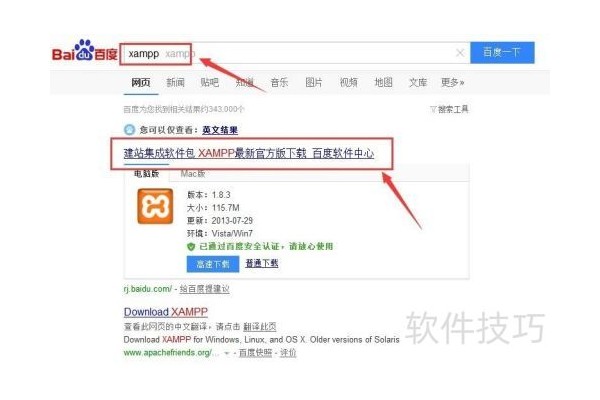Image resolution: width=600 pixels, height=400 pixels.
Task: Click the size text 115.7M
Action: (x=226, y=208)
